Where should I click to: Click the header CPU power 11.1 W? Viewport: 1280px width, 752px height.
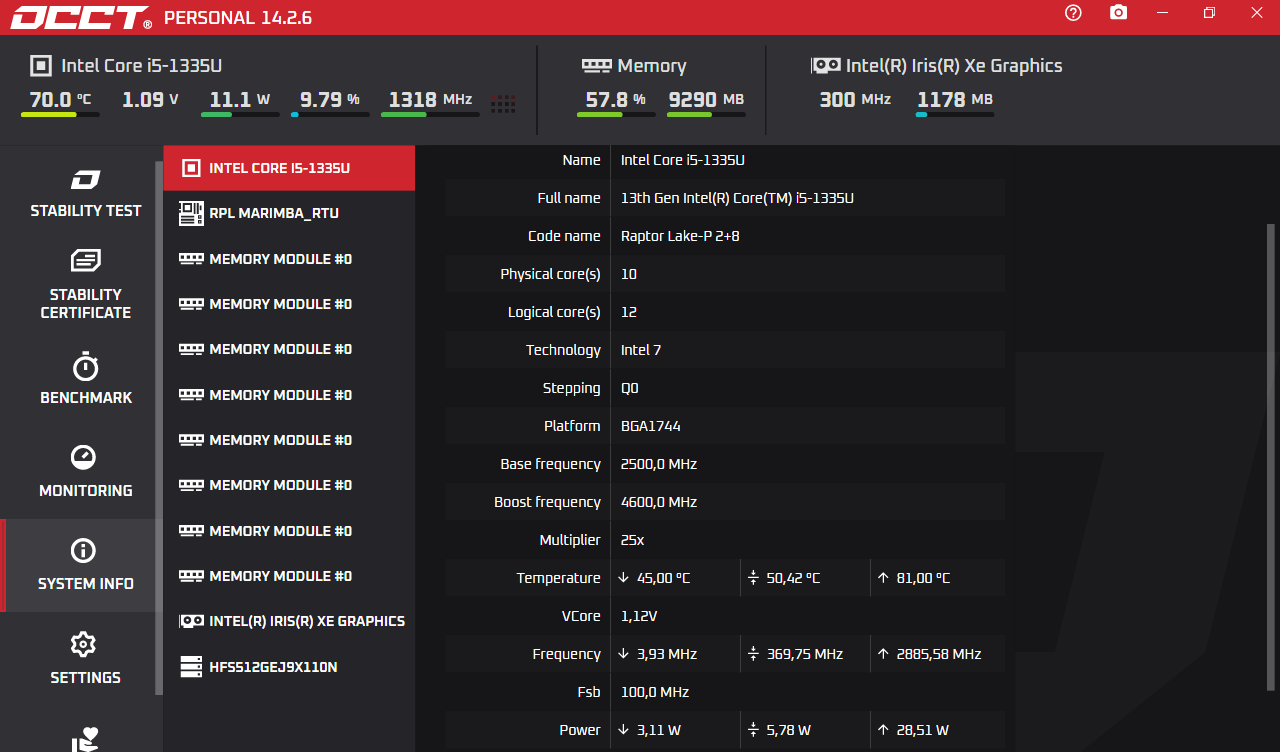tap(240, 100)
